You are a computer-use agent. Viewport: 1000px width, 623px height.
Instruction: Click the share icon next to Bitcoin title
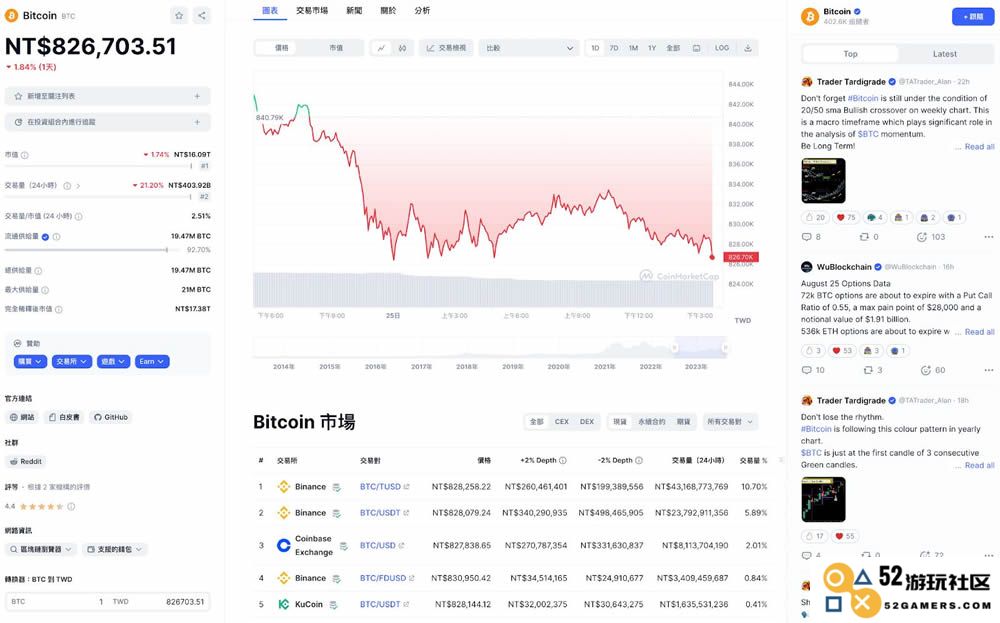pyautogui.click(x=202, y=15)
